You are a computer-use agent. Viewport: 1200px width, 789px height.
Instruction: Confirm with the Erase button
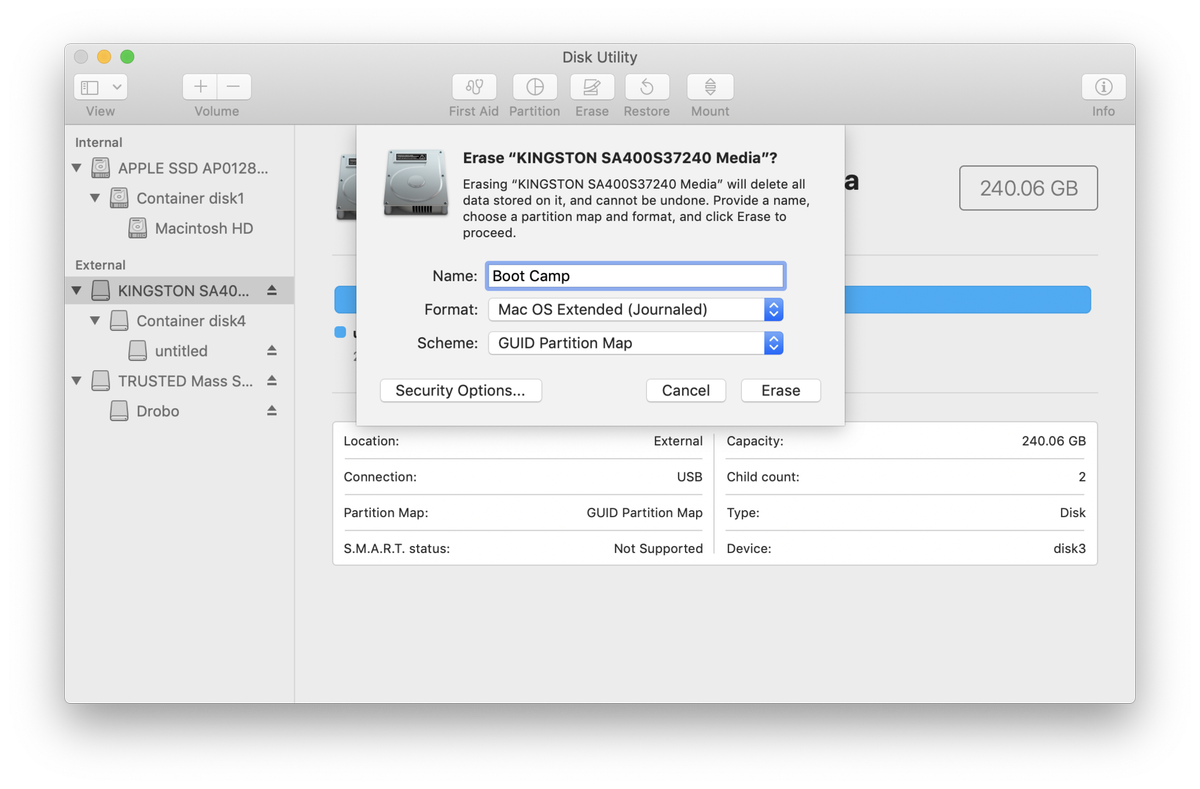click(781, 390)
